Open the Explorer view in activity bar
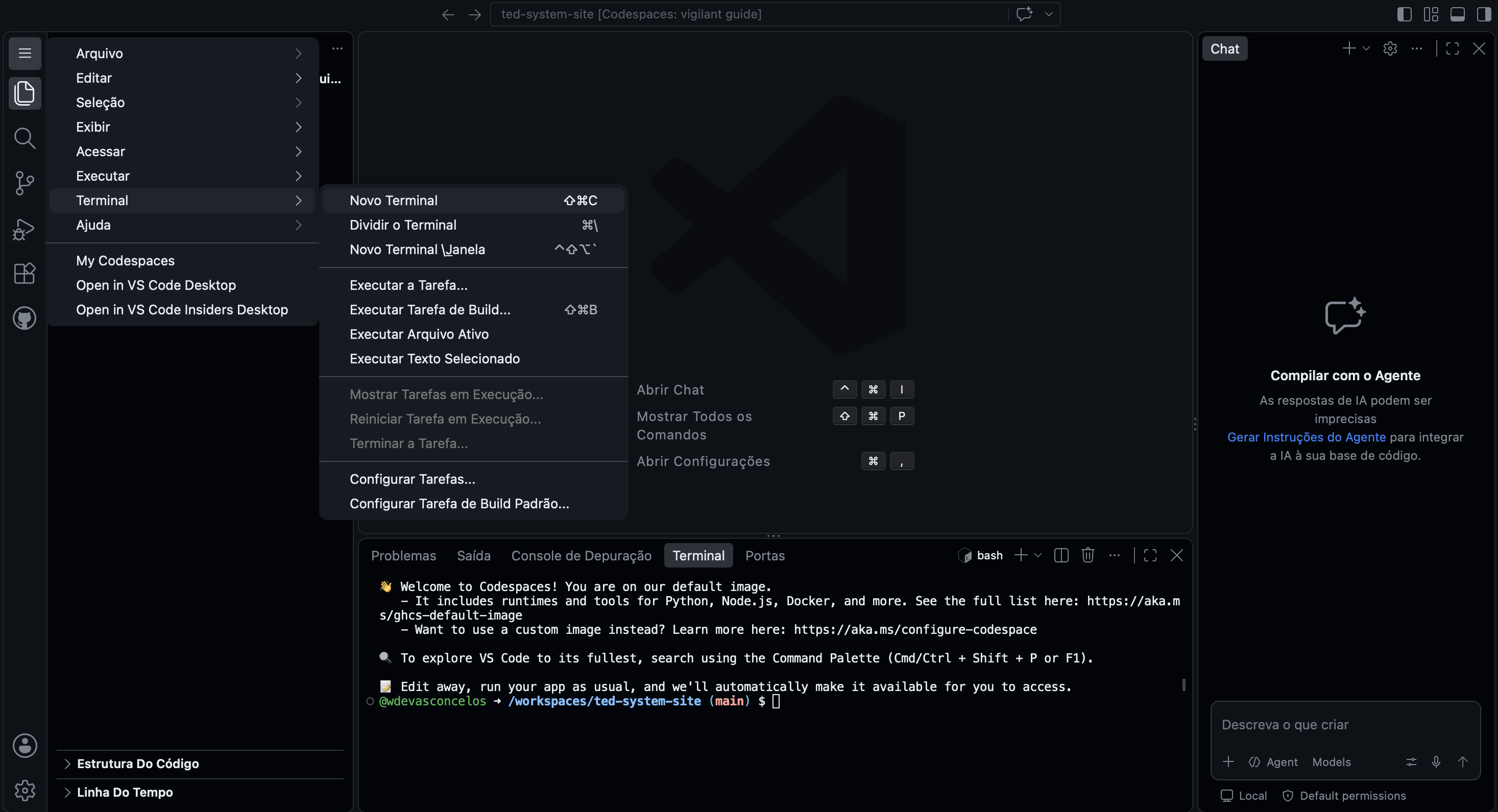 pyautogui.click(x=25, y=93)
